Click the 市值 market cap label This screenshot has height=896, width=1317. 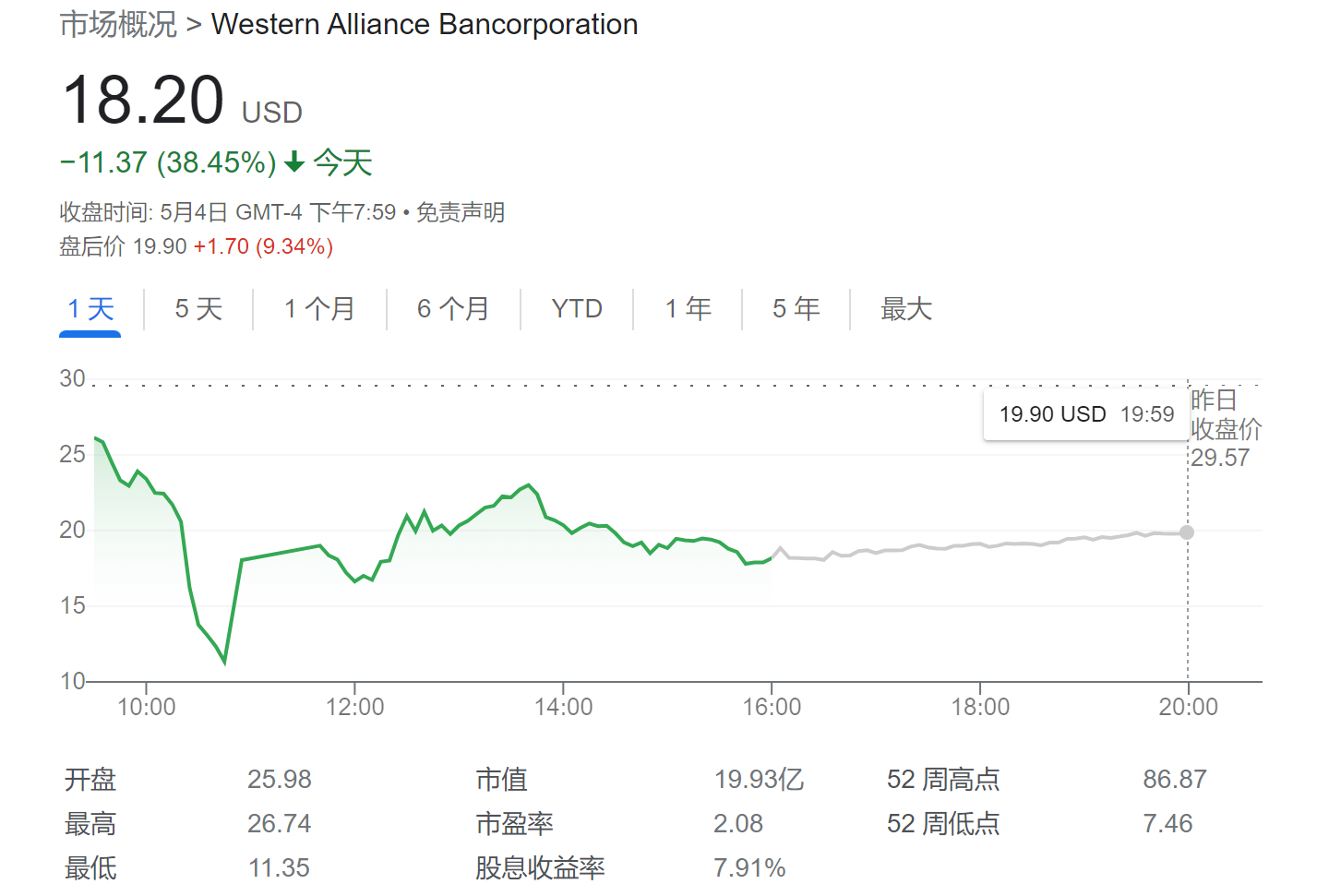pos(501,780)
